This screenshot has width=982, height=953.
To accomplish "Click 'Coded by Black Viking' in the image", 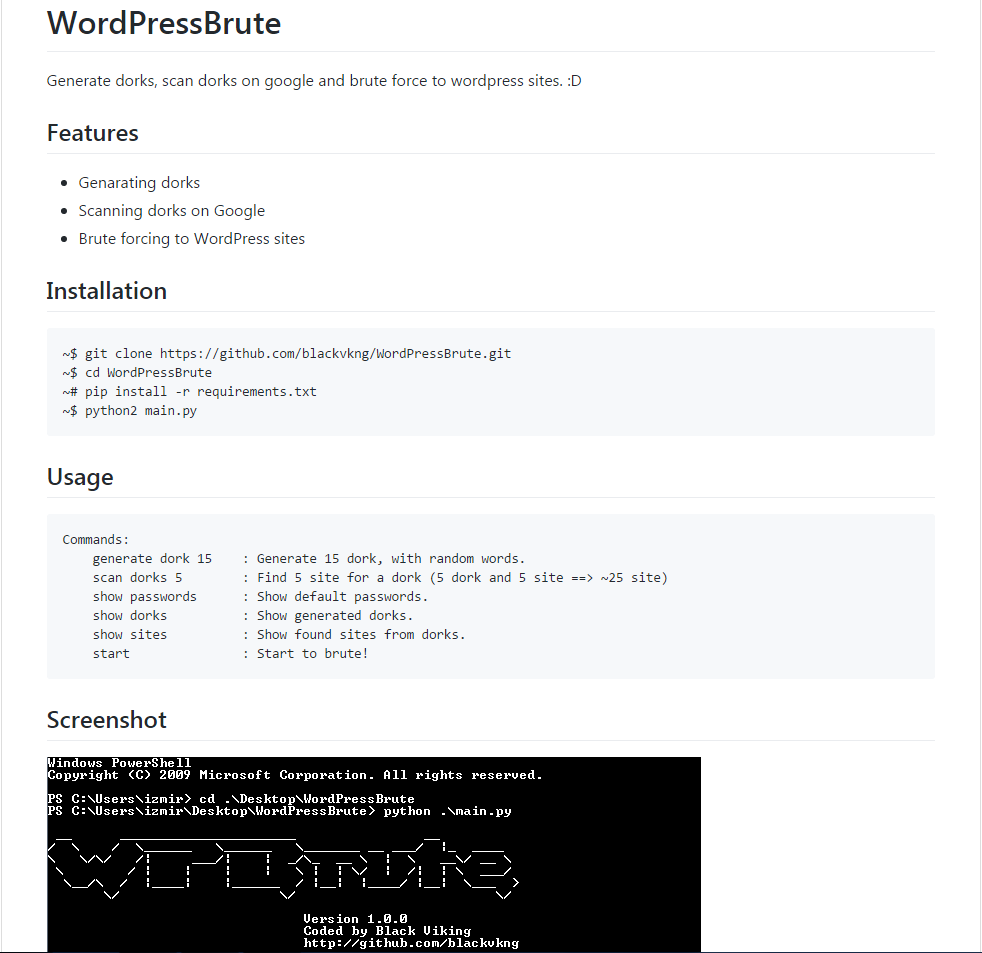I will click(x=387, y=931).
